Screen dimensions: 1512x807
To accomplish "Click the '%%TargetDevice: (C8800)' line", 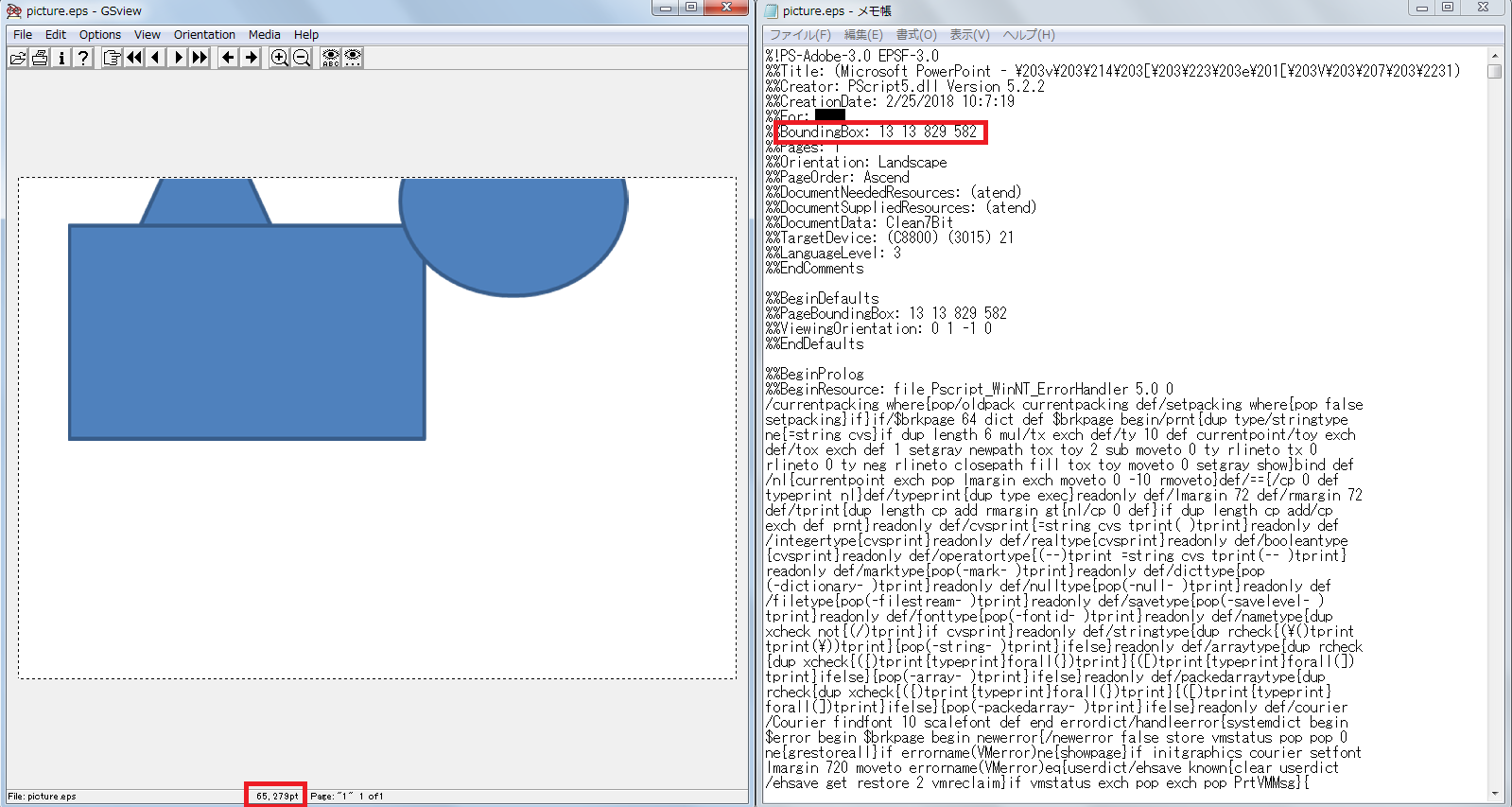I will click(x=890, y=237).
